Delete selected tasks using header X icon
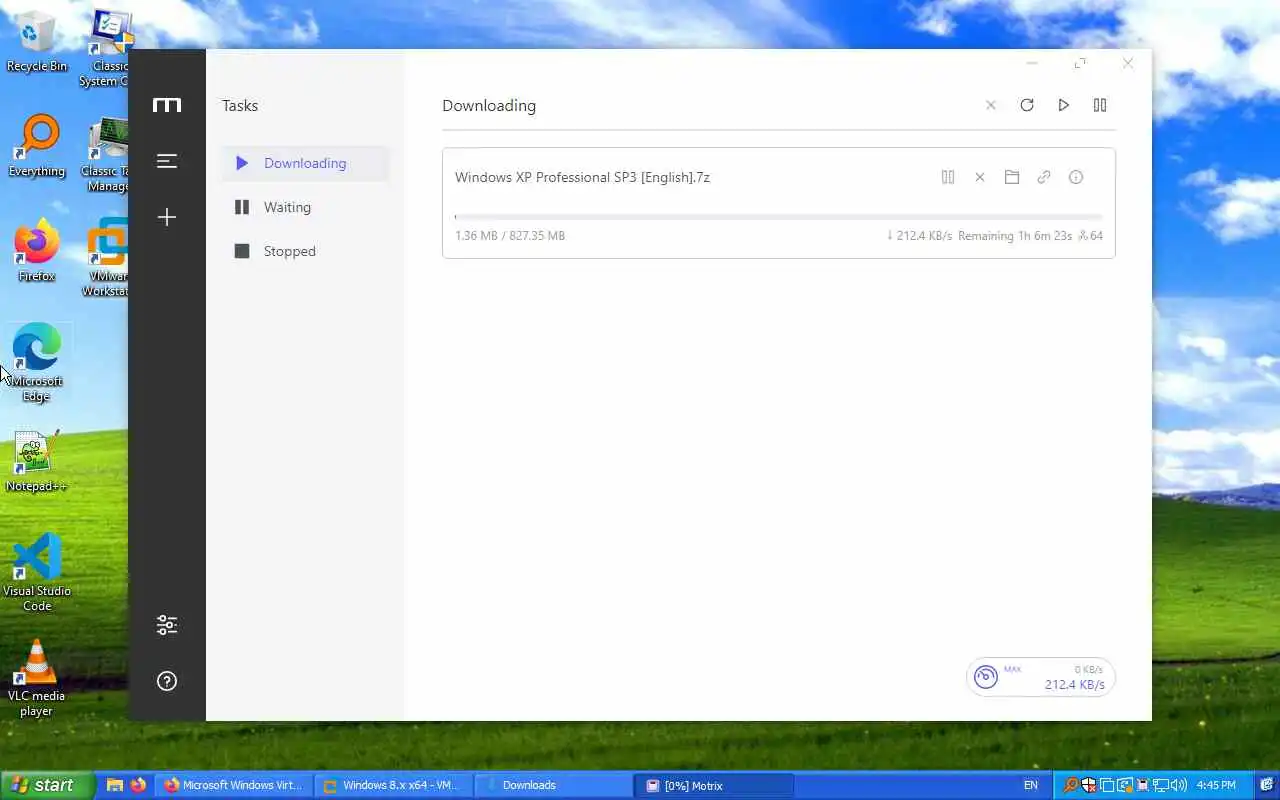 (x=991, y=105)
